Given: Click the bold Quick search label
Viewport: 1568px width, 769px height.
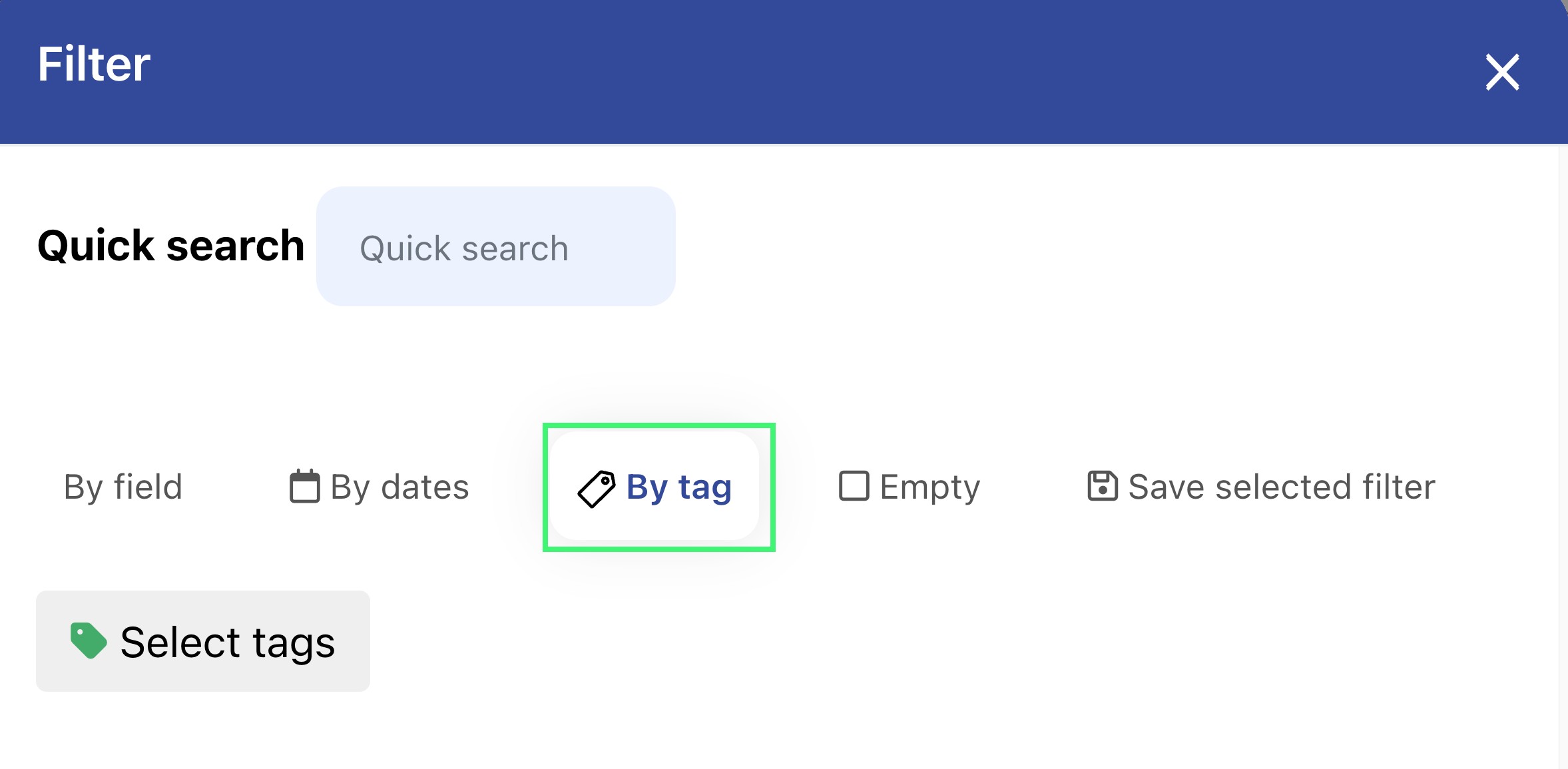Looking at the screenshot, I should click(x=171, y=246).
